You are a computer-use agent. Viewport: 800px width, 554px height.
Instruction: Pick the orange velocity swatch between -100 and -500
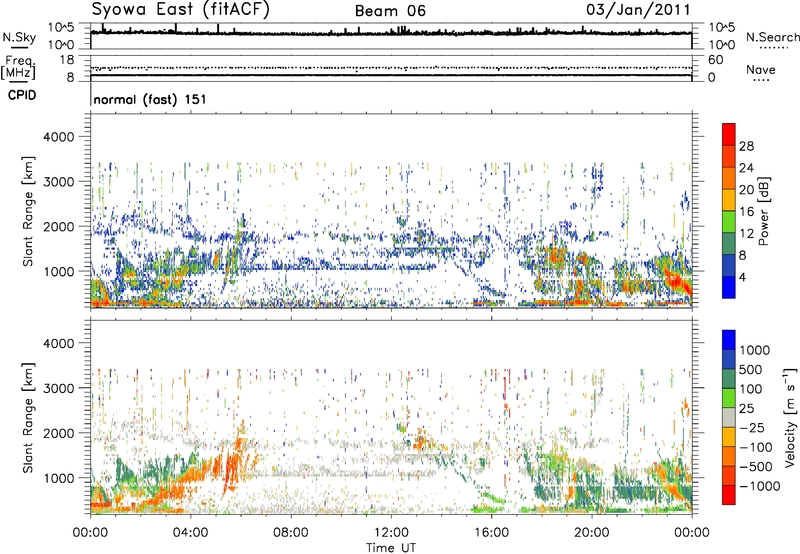tap(729, 456)
